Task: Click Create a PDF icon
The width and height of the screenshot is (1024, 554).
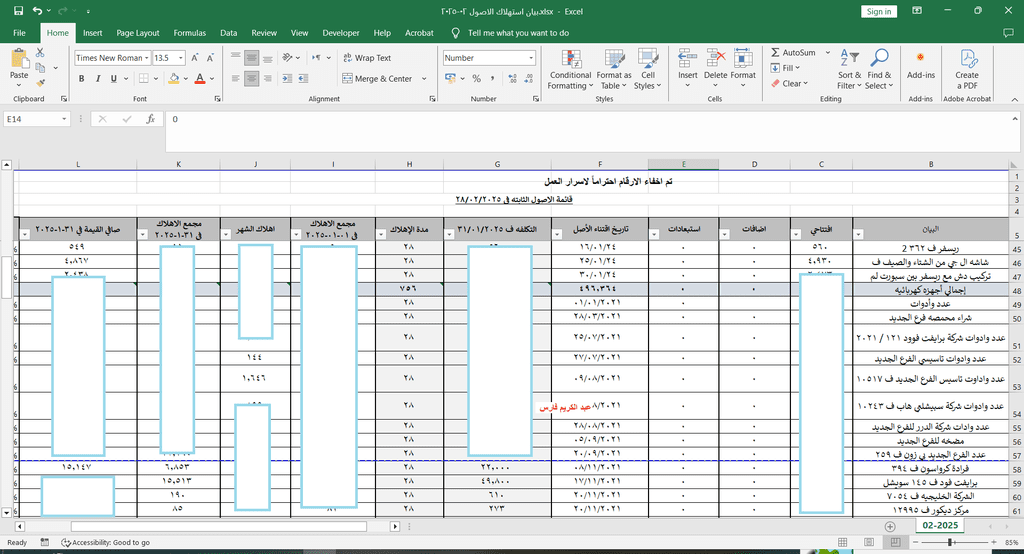Action: (x=967, y=58)
